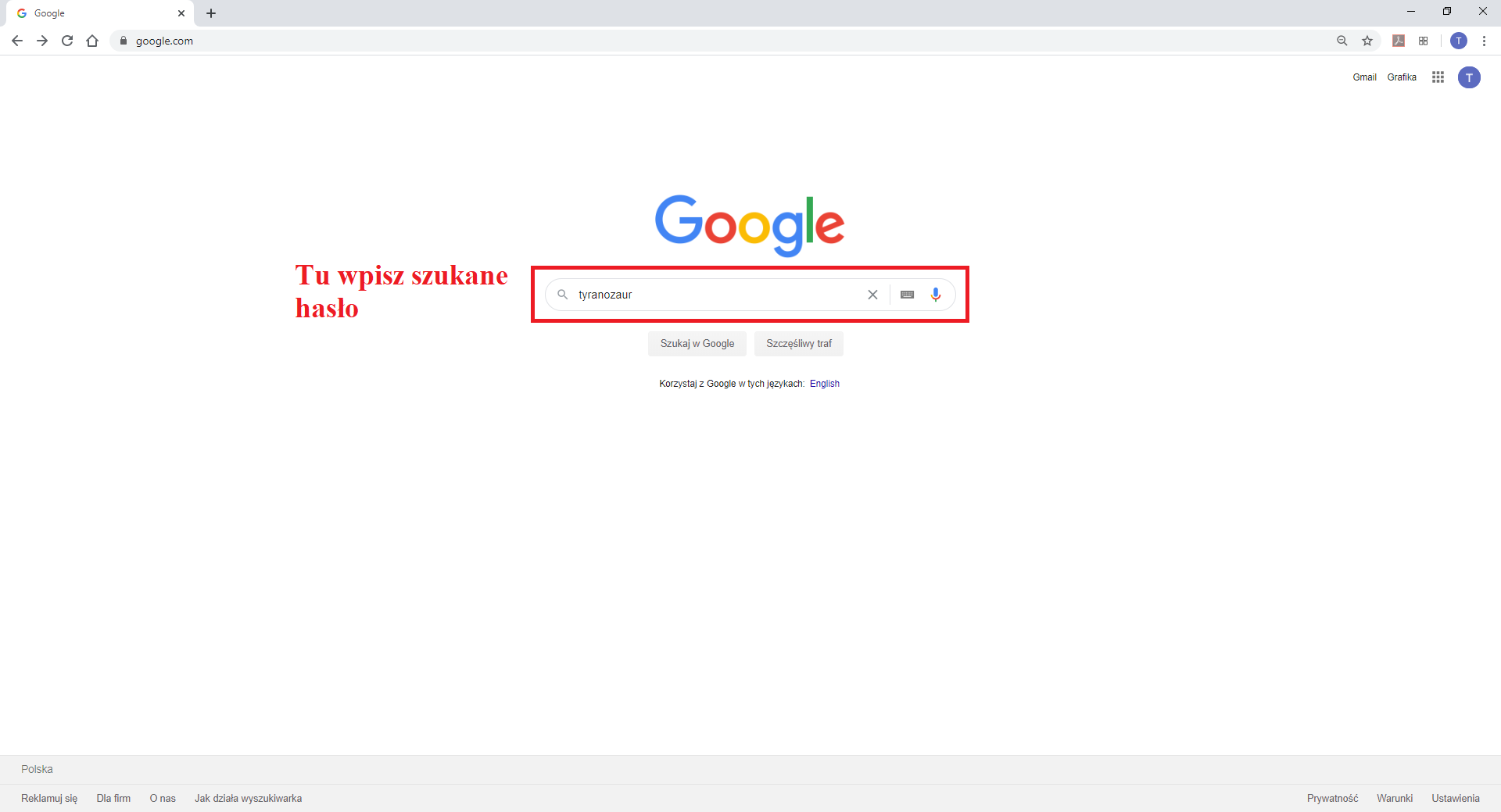Open the zoom magnifier in the address bar
The image size is (1501, 812).
pos(1342,41)
